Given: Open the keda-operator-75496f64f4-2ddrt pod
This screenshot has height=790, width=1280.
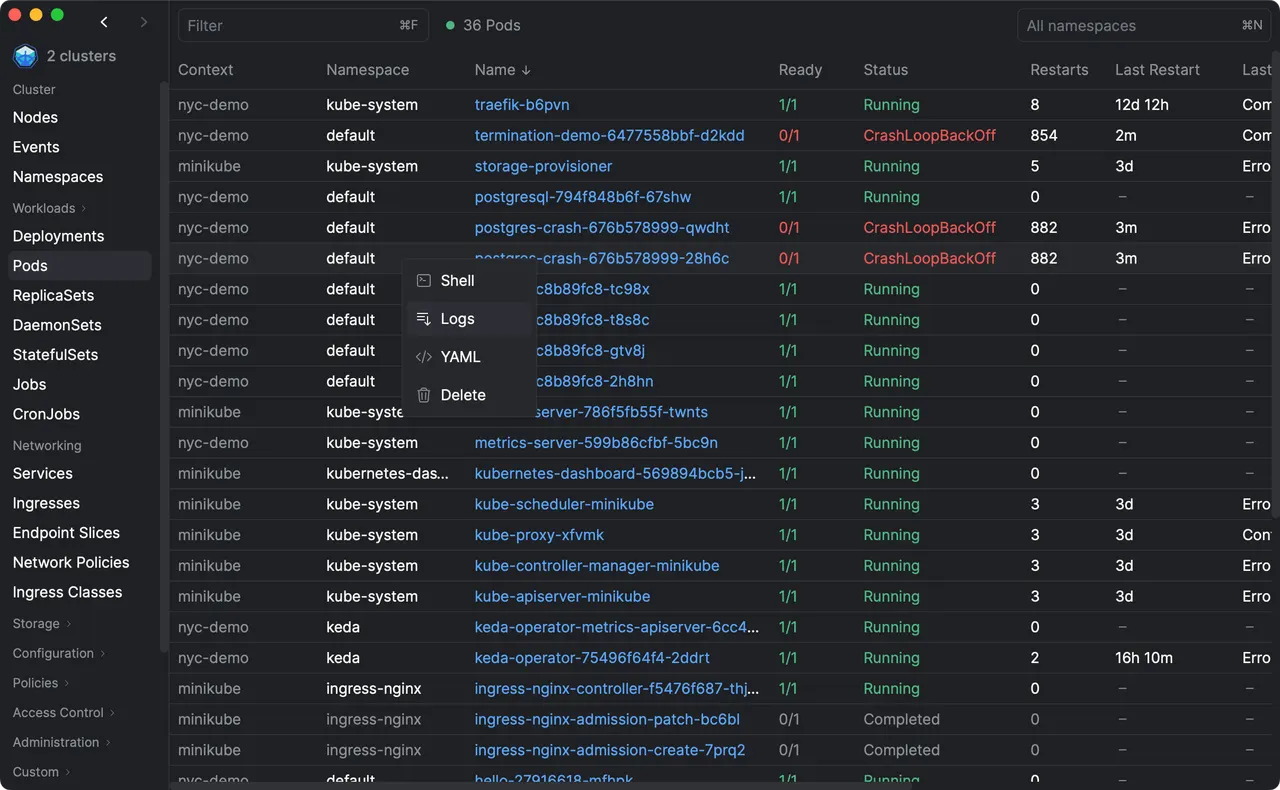Looking at the screenshot, I should click(592, 658).
